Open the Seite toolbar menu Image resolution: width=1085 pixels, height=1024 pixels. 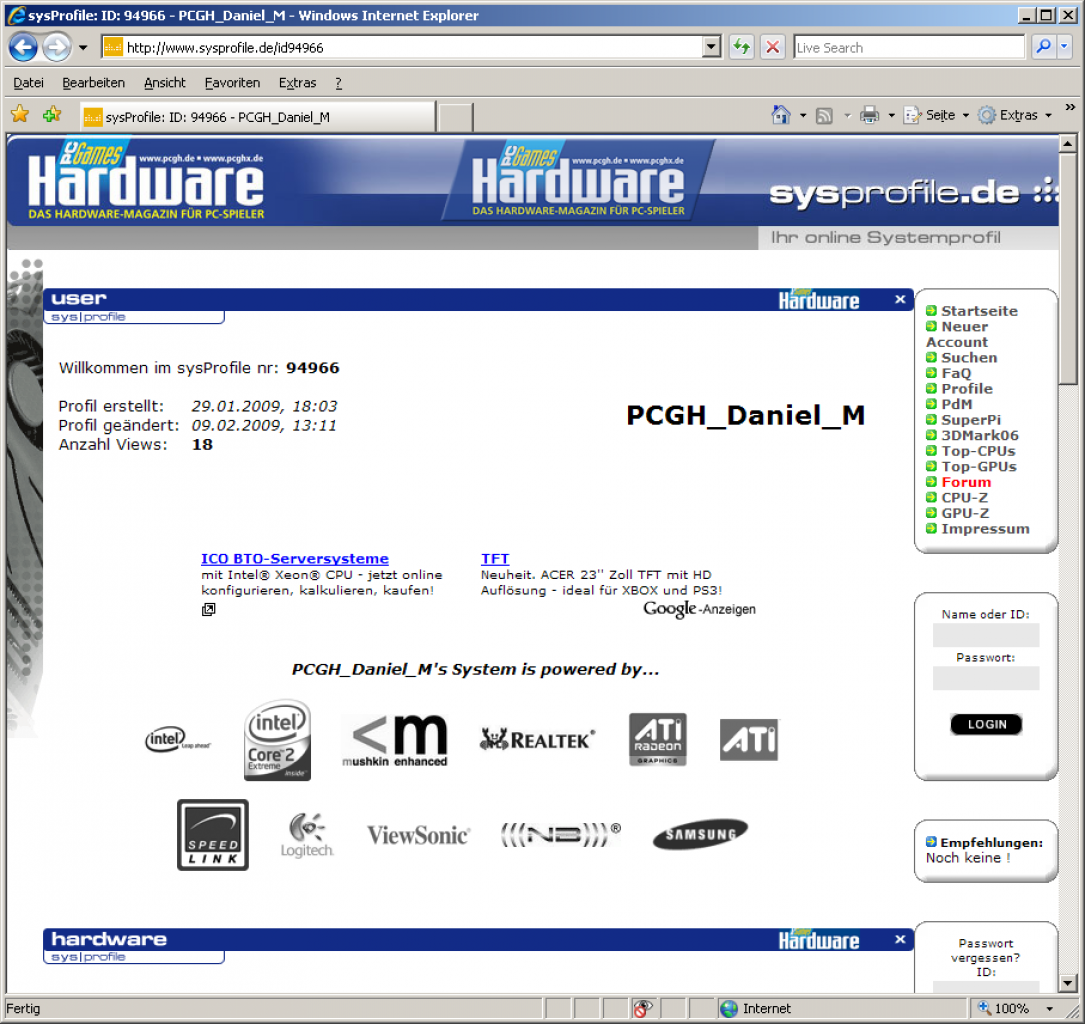(936, 115)
